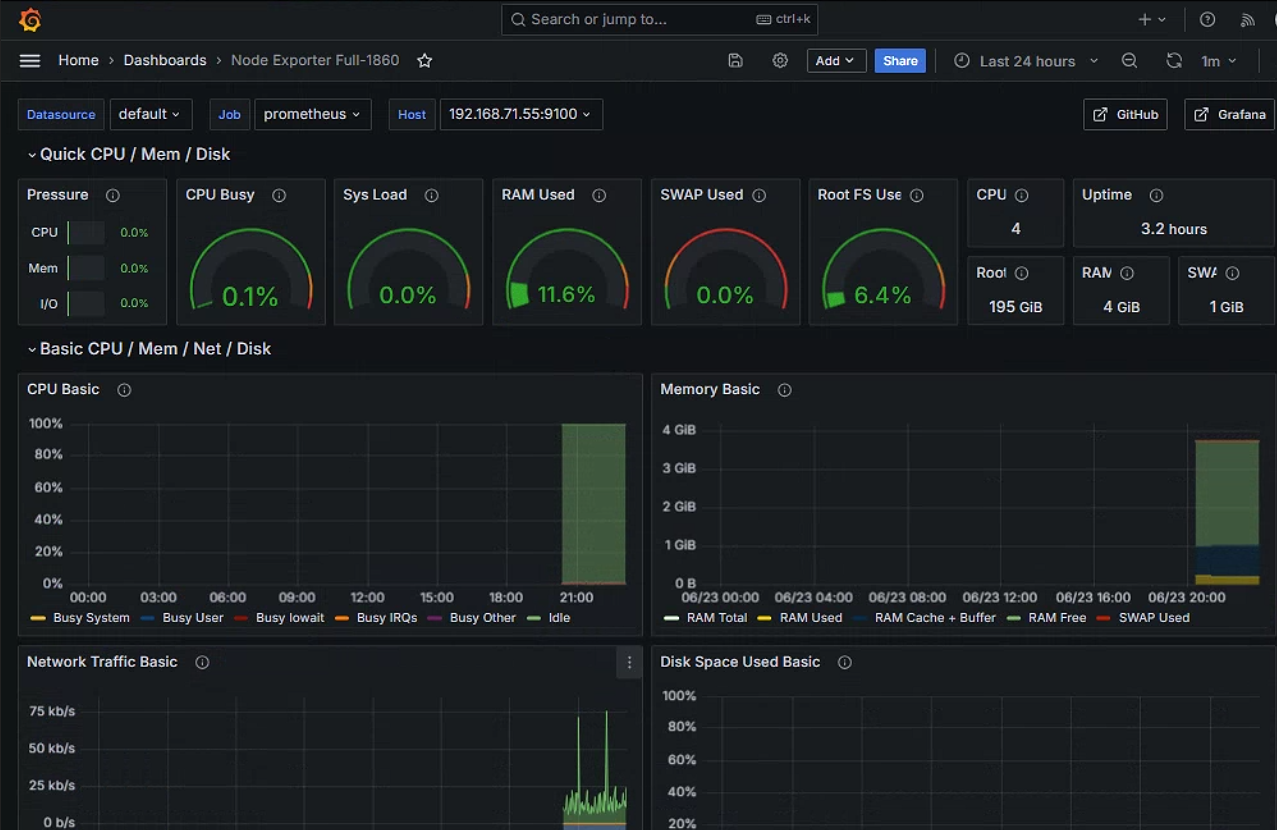
Task: Click the SWAP Used legend color swatch
Action: [1103, 618]
